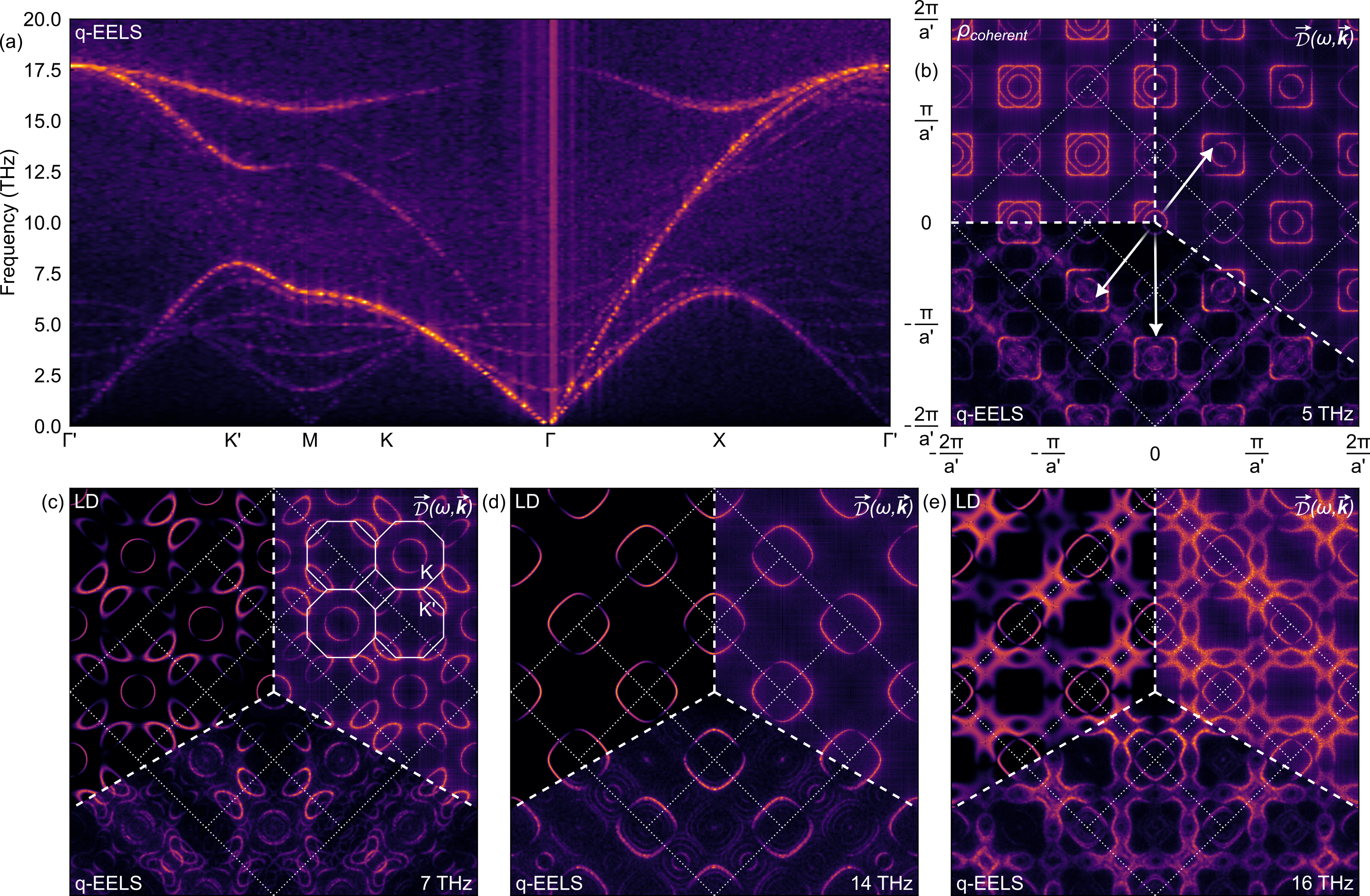Screen dimensions: 1370x896
Task: Click the K label inside white octagon
Action: pos(427,572)
